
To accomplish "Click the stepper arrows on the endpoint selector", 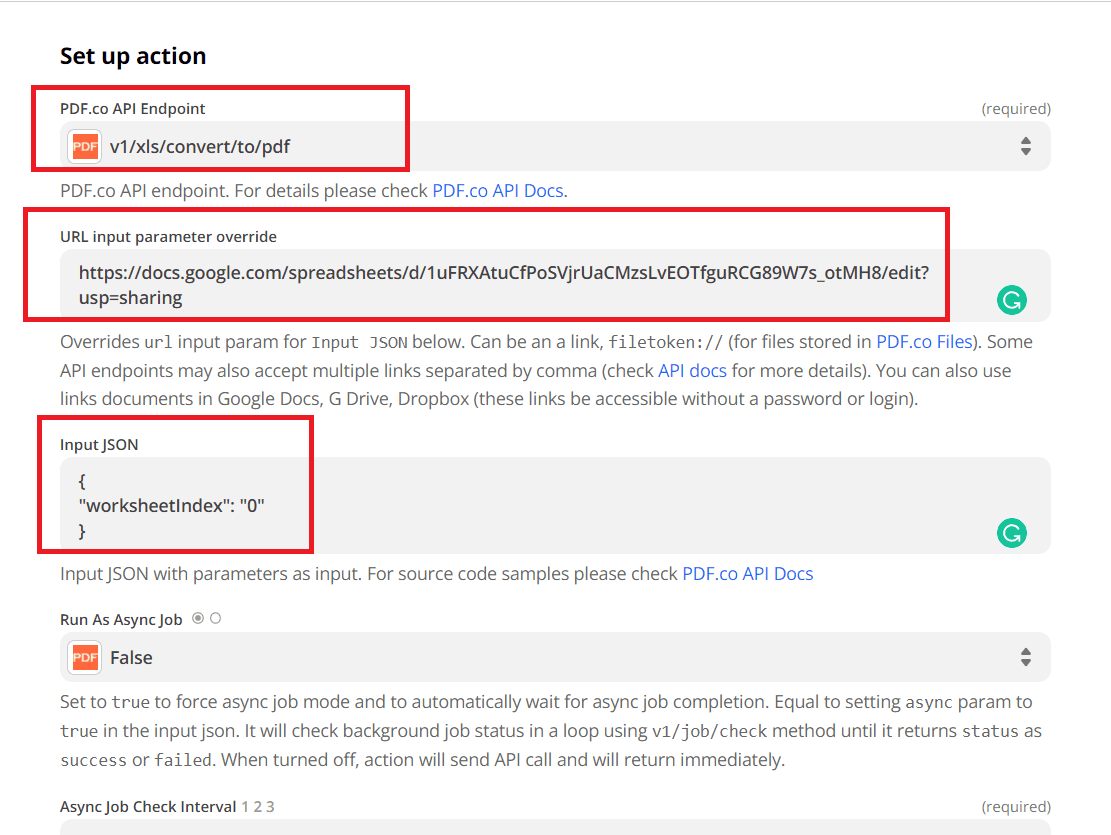I will pos(1026,146).
